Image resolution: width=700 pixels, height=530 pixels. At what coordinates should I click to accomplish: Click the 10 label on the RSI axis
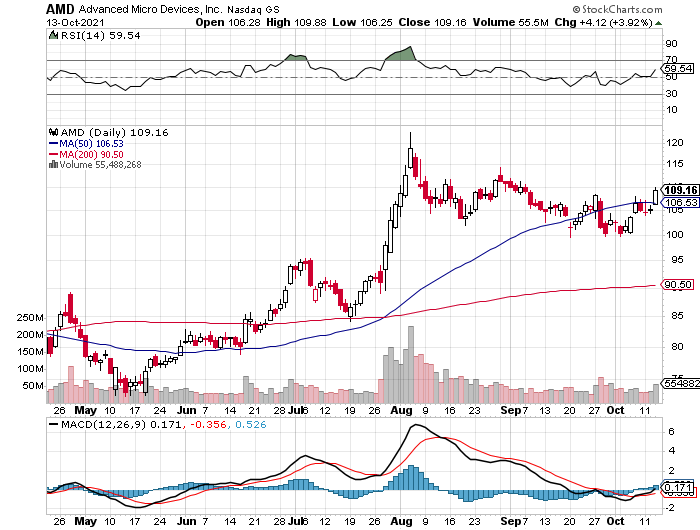click(x=671, y=110)
